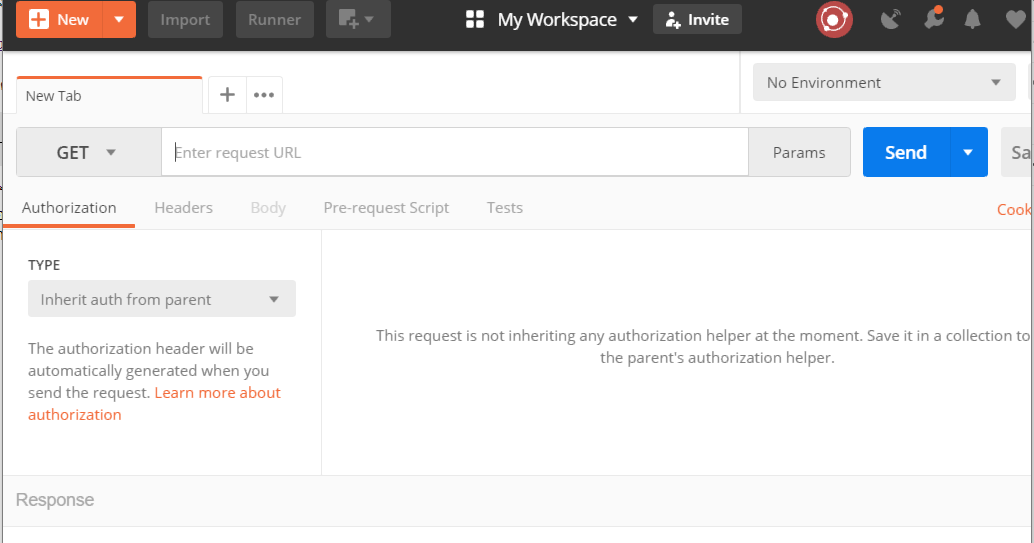Open the interceptor satellite icon
The width and height of the screenshot is (1034, 543).
click(890, 19)
